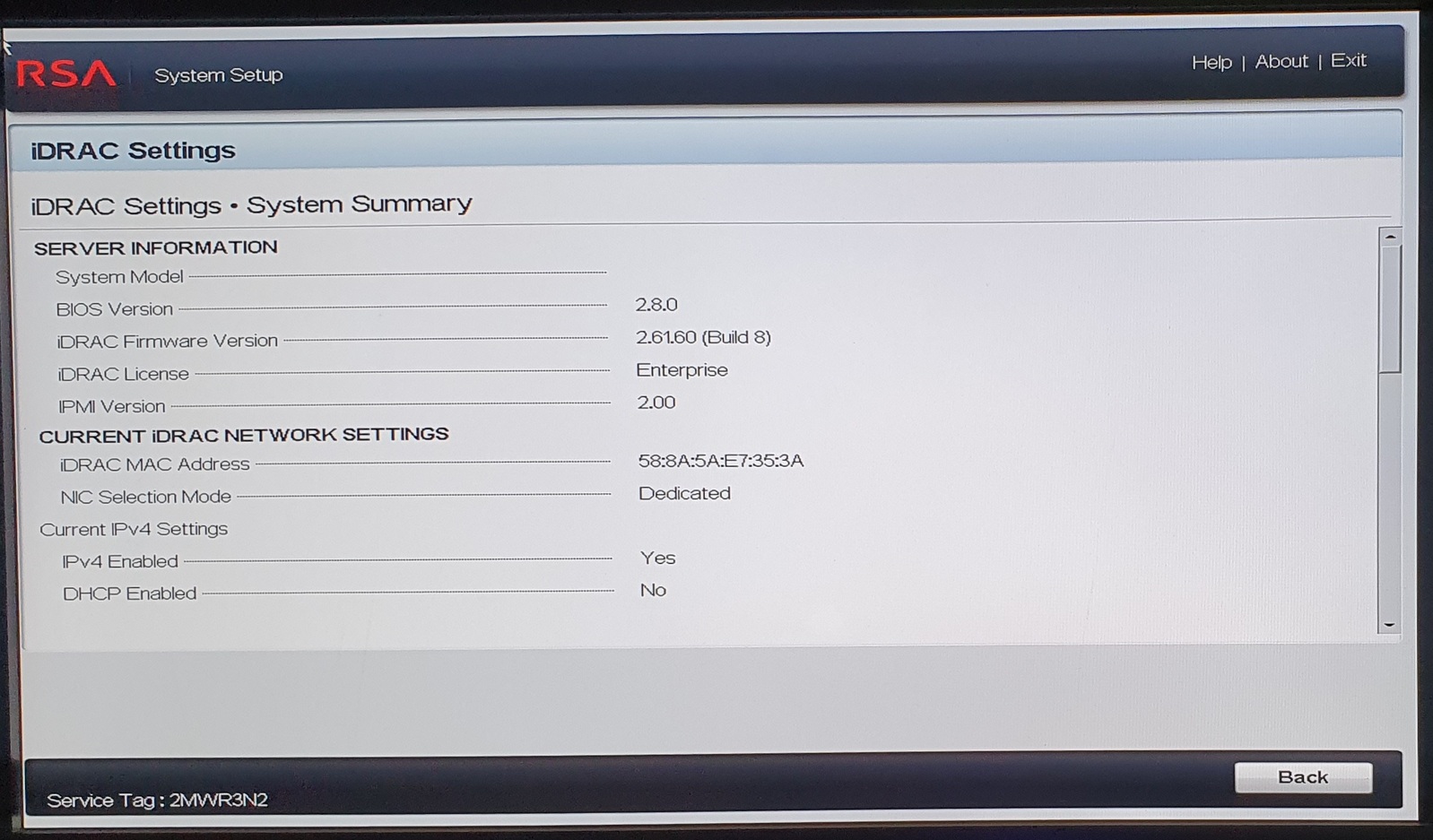Click the IPv4 Enabled value Yes

point(658,558)
